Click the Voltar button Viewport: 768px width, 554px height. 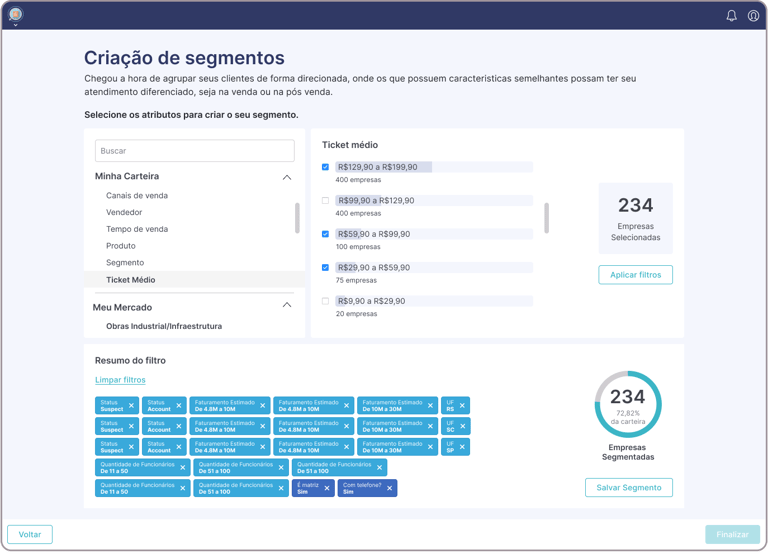tap(30, 534)
